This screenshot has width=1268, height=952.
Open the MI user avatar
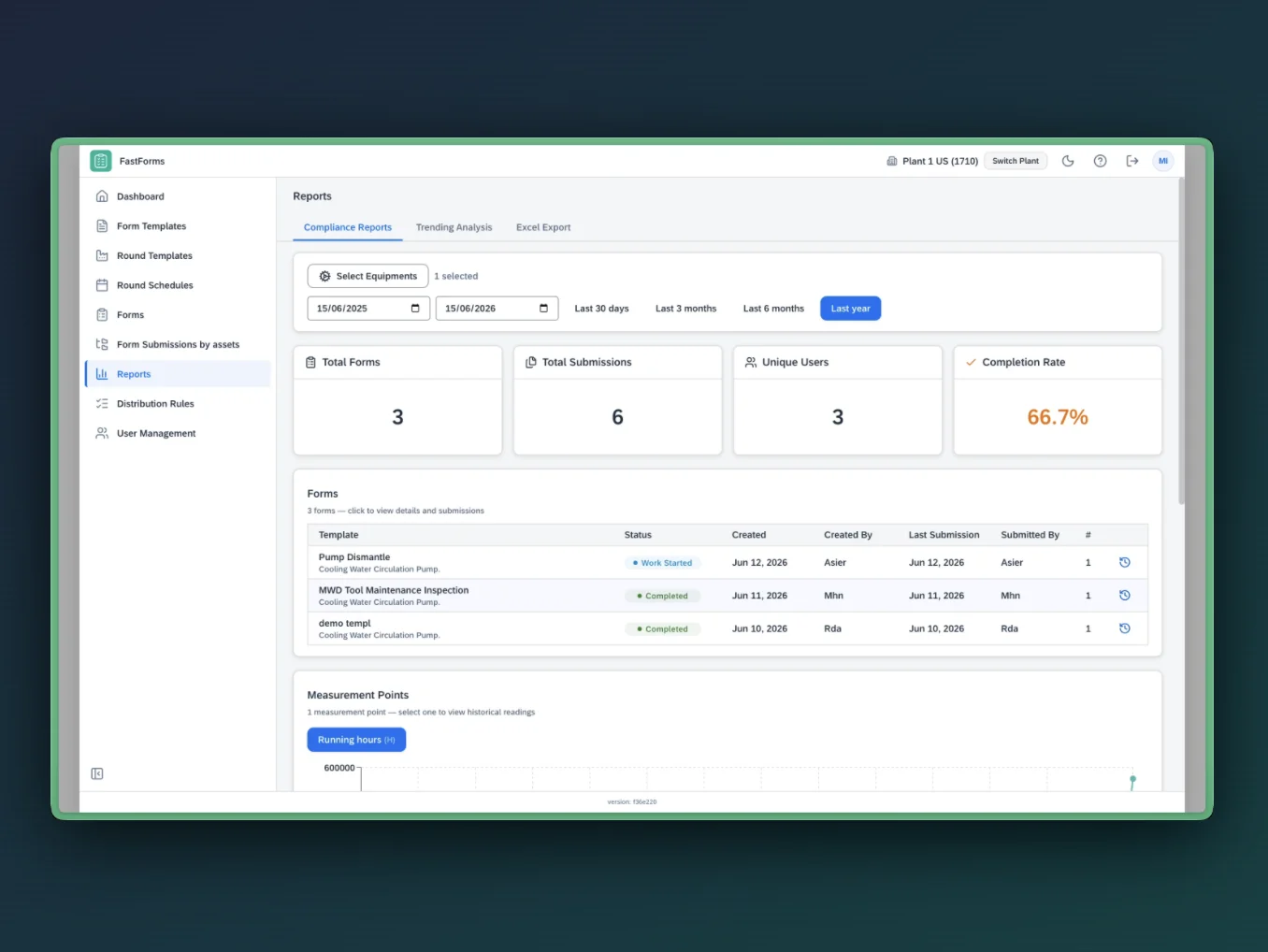(1163, 161)
